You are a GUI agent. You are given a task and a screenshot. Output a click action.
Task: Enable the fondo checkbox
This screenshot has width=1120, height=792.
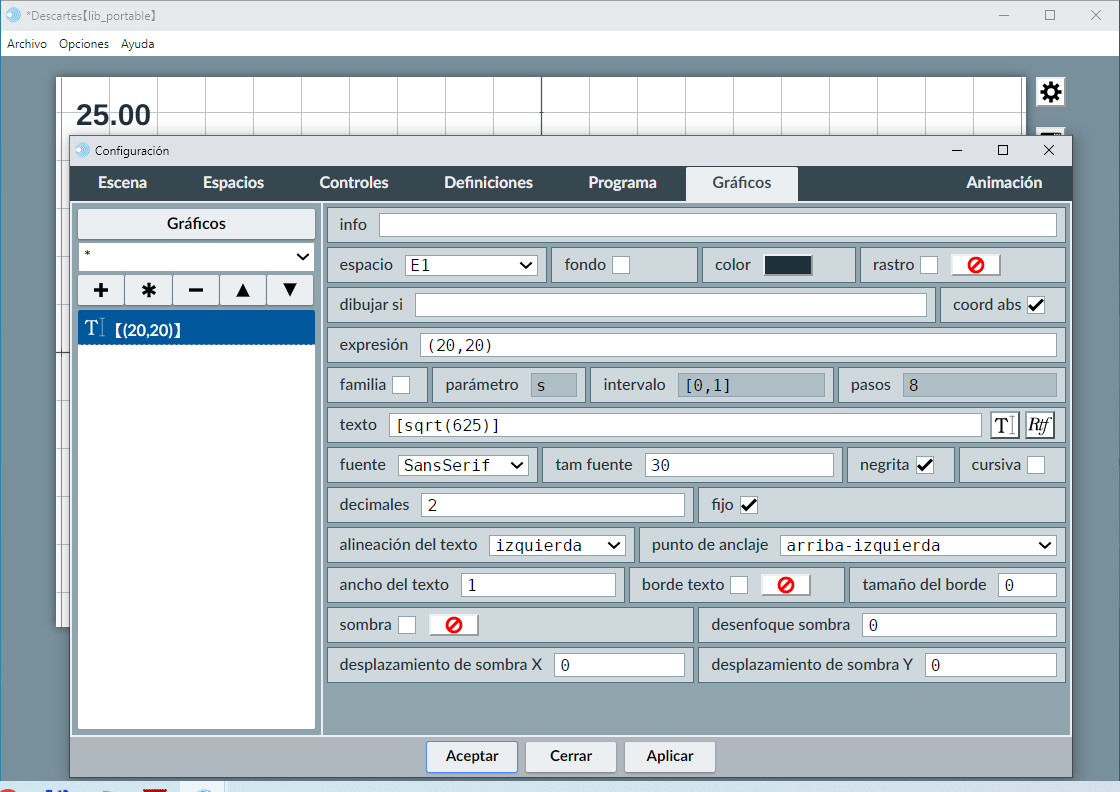click(621, 265)
